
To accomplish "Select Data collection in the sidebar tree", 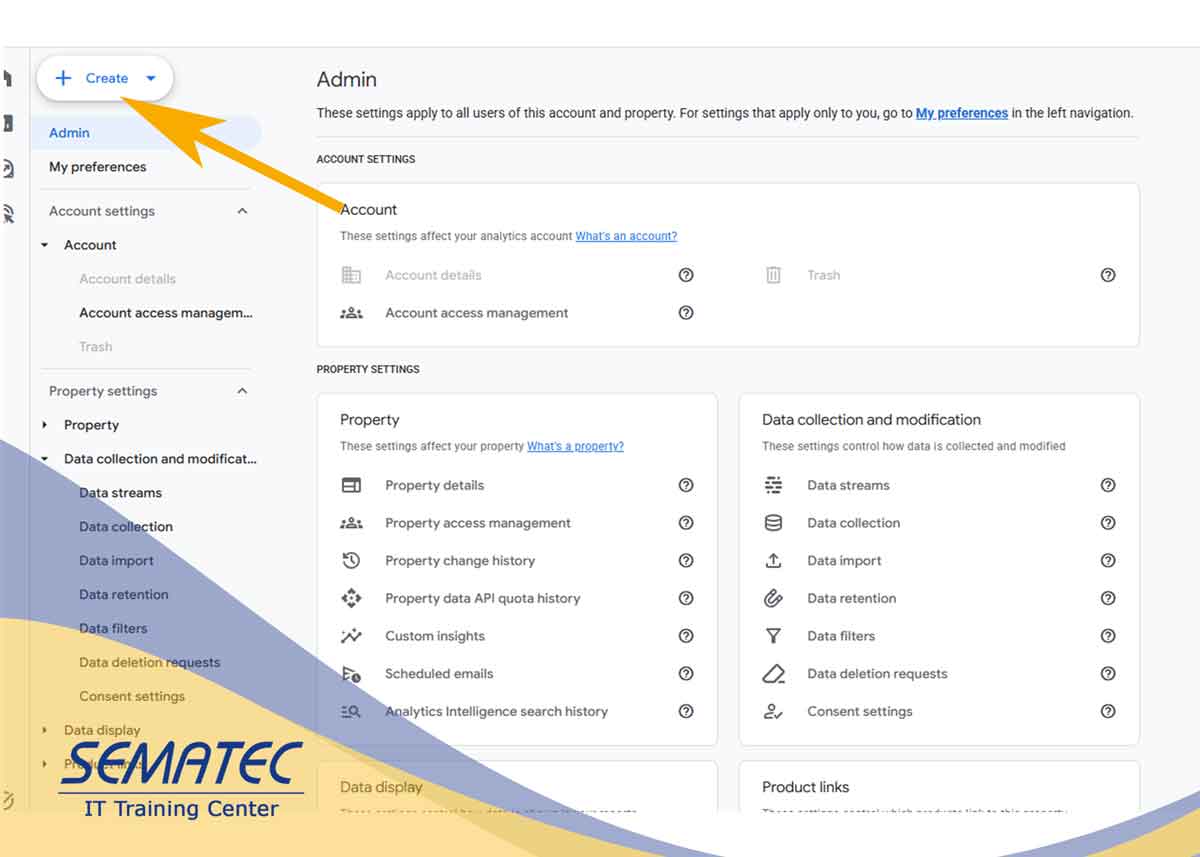I will 126,527.
